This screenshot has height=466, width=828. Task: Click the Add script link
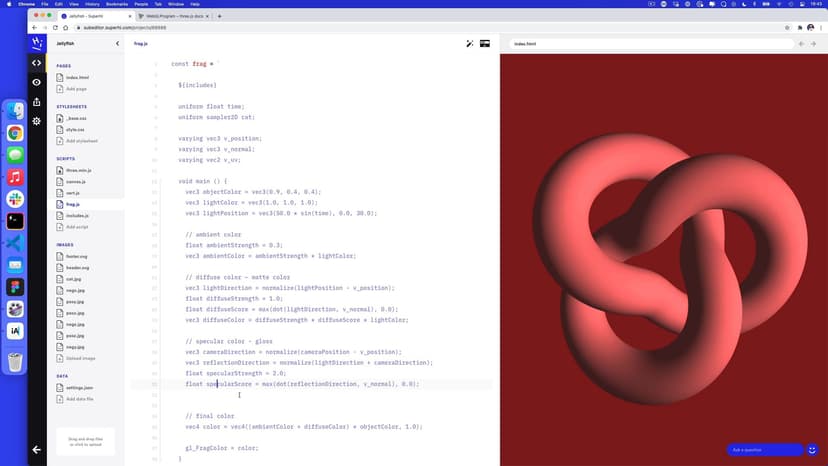78,227
